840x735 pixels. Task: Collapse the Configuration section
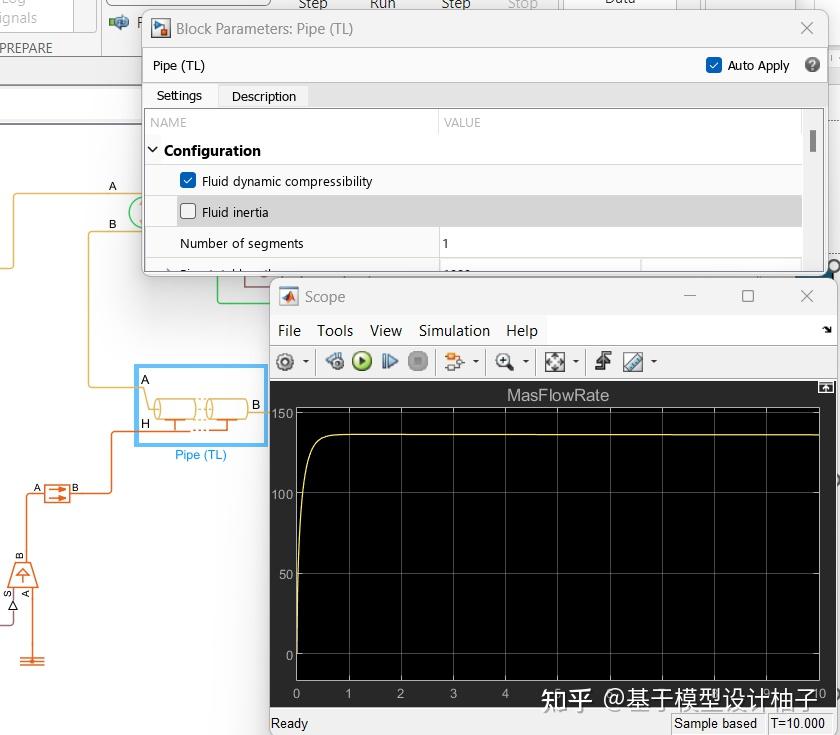point(154,151)
